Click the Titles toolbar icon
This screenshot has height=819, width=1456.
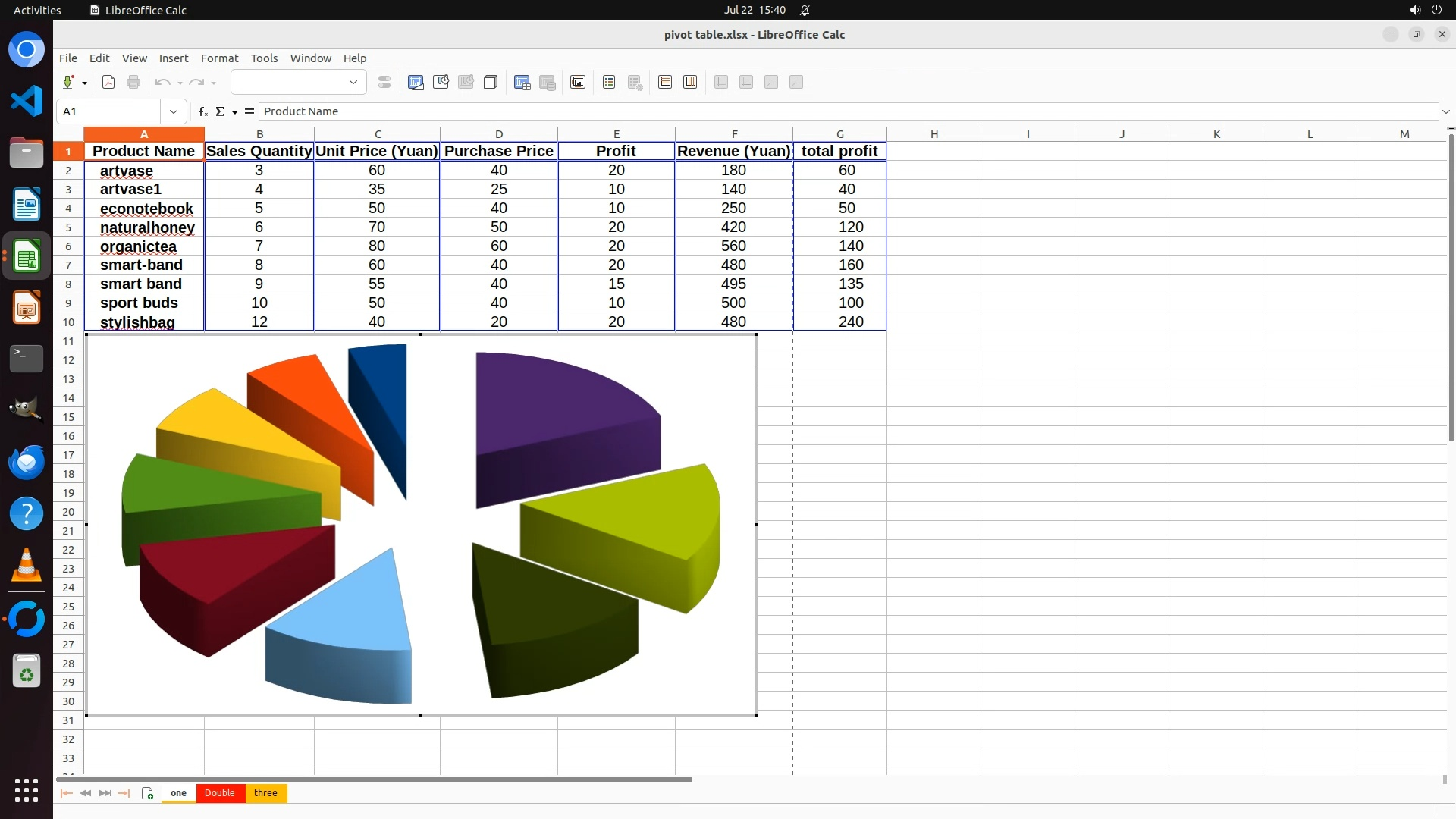point(578,83)
